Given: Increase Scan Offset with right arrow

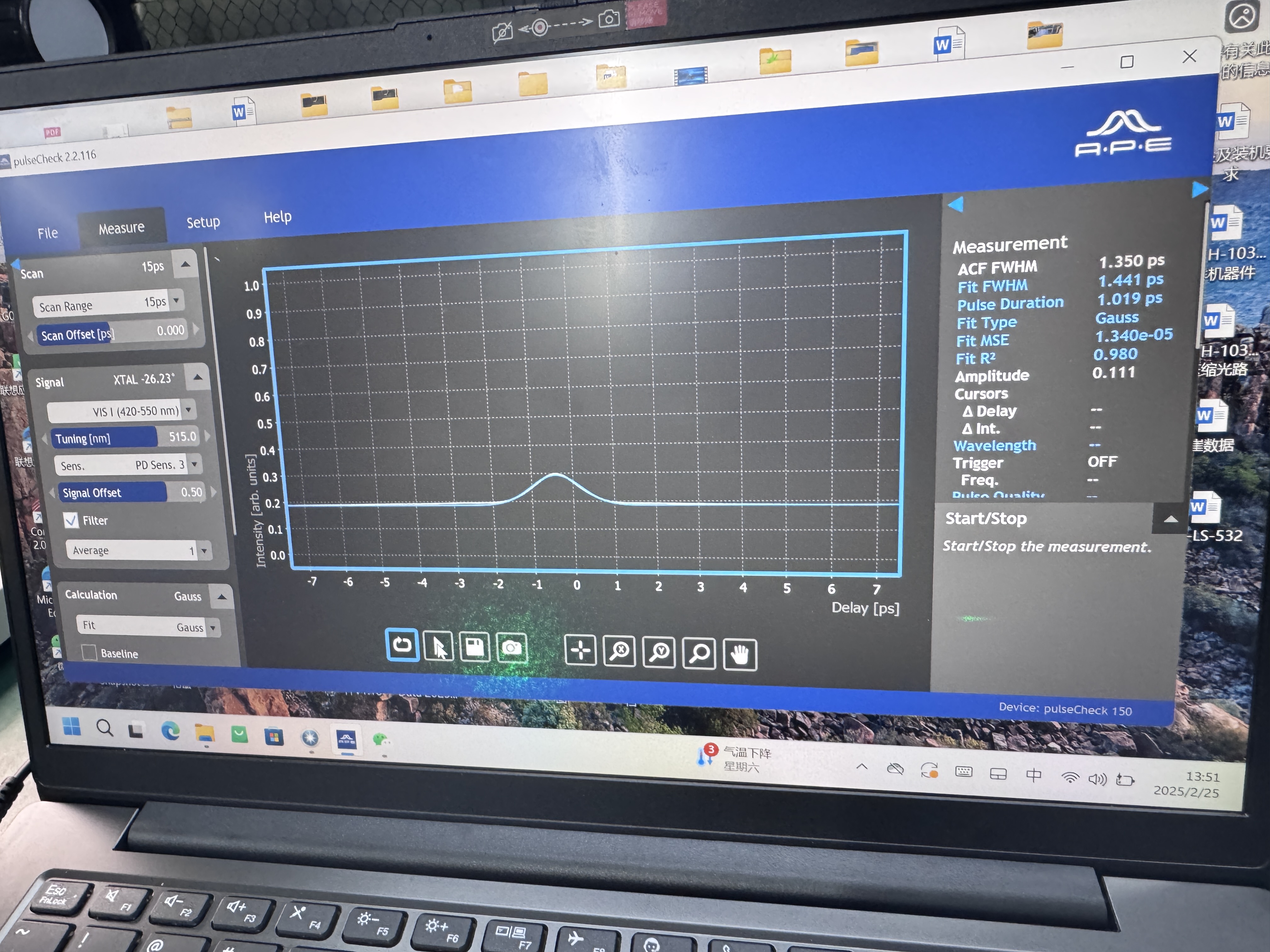Looking at the screenshot, I should click(196, 329).
